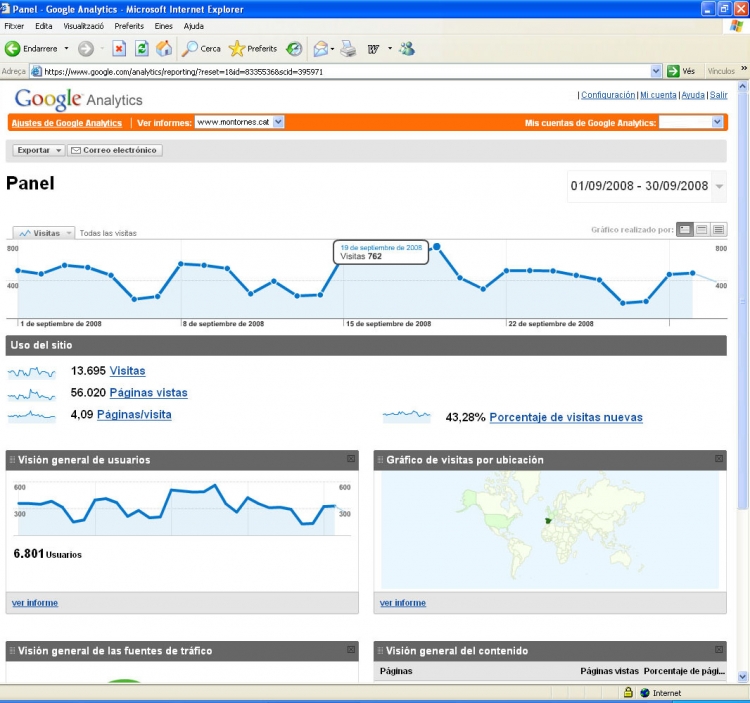
Task: Click the Ayuda link
Action: [693, 95]
